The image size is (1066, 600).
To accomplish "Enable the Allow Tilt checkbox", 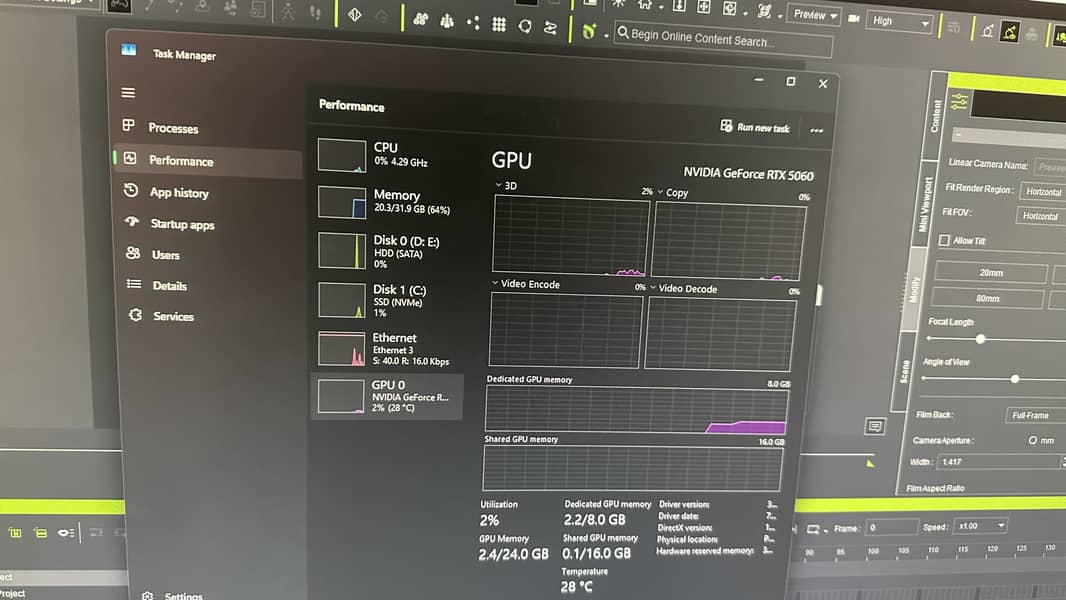I will tap(944, 240).
